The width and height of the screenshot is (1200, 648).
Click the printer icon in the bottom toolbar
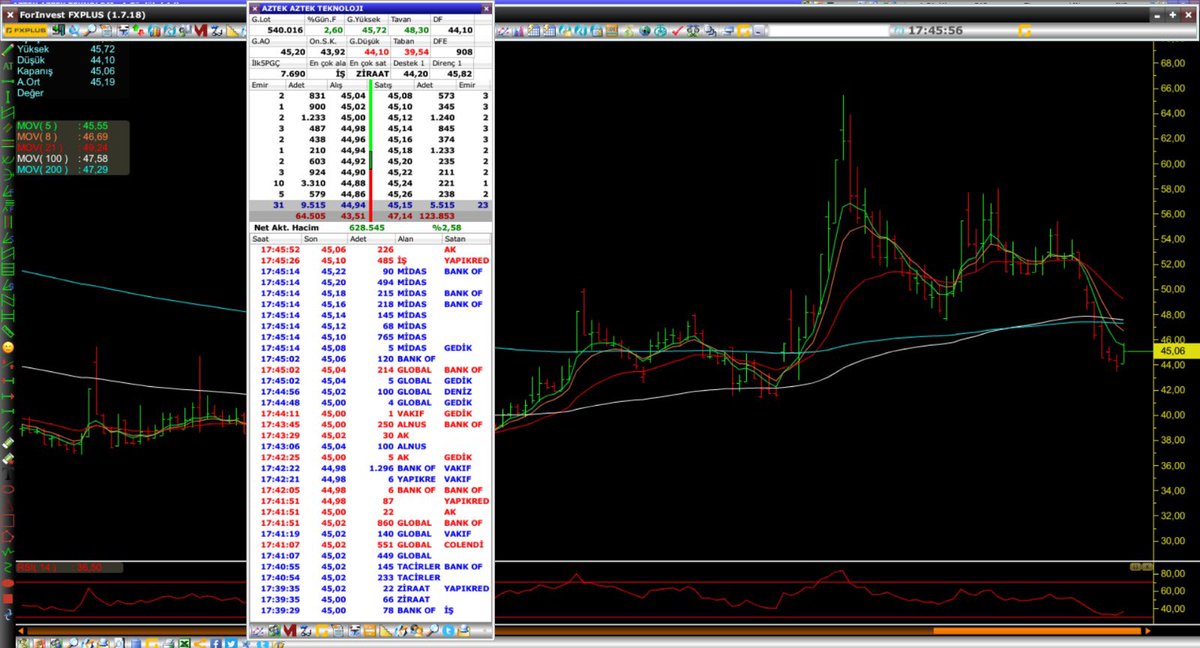(x=168, y=643)
